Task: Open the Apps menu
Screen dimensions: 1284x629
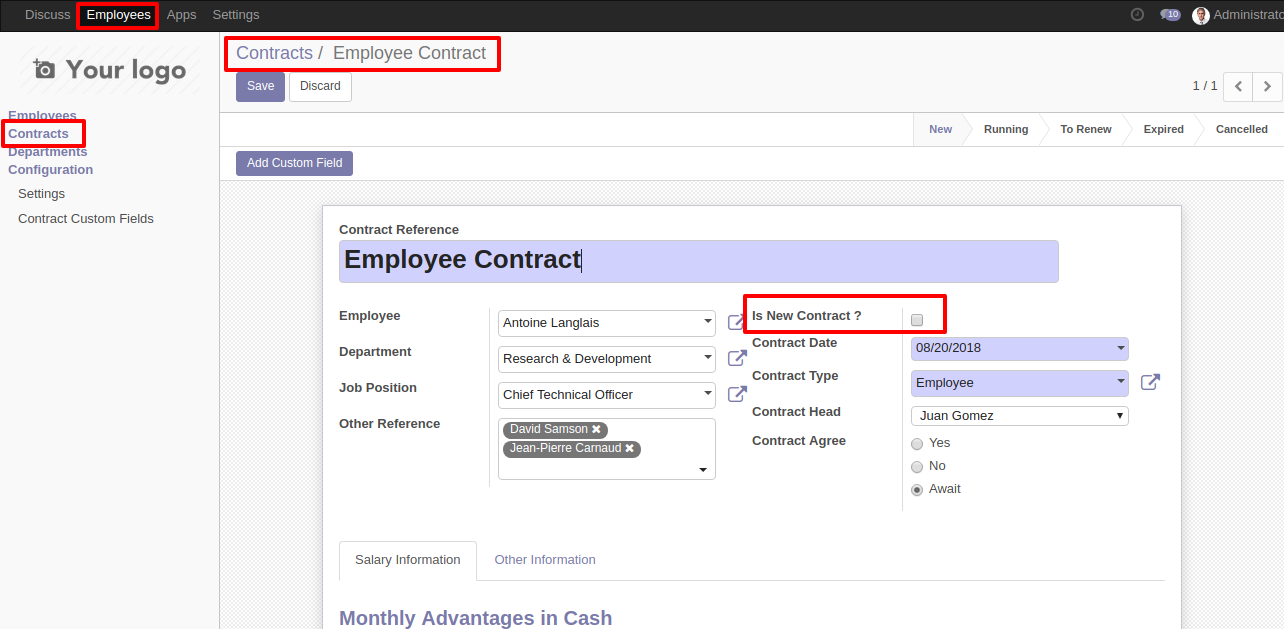Action: coord(182,15)
